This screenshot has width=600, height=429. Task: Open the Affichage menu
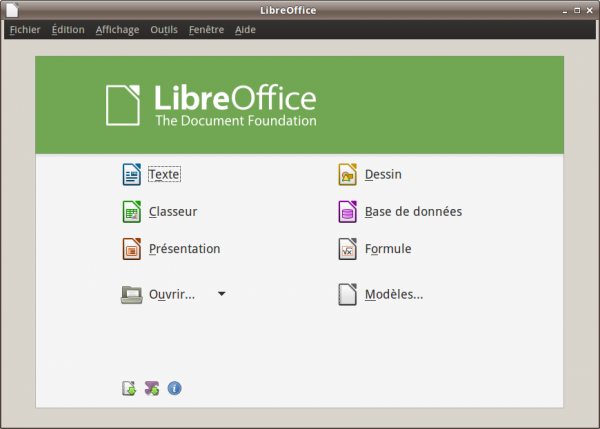click(117, 29)
